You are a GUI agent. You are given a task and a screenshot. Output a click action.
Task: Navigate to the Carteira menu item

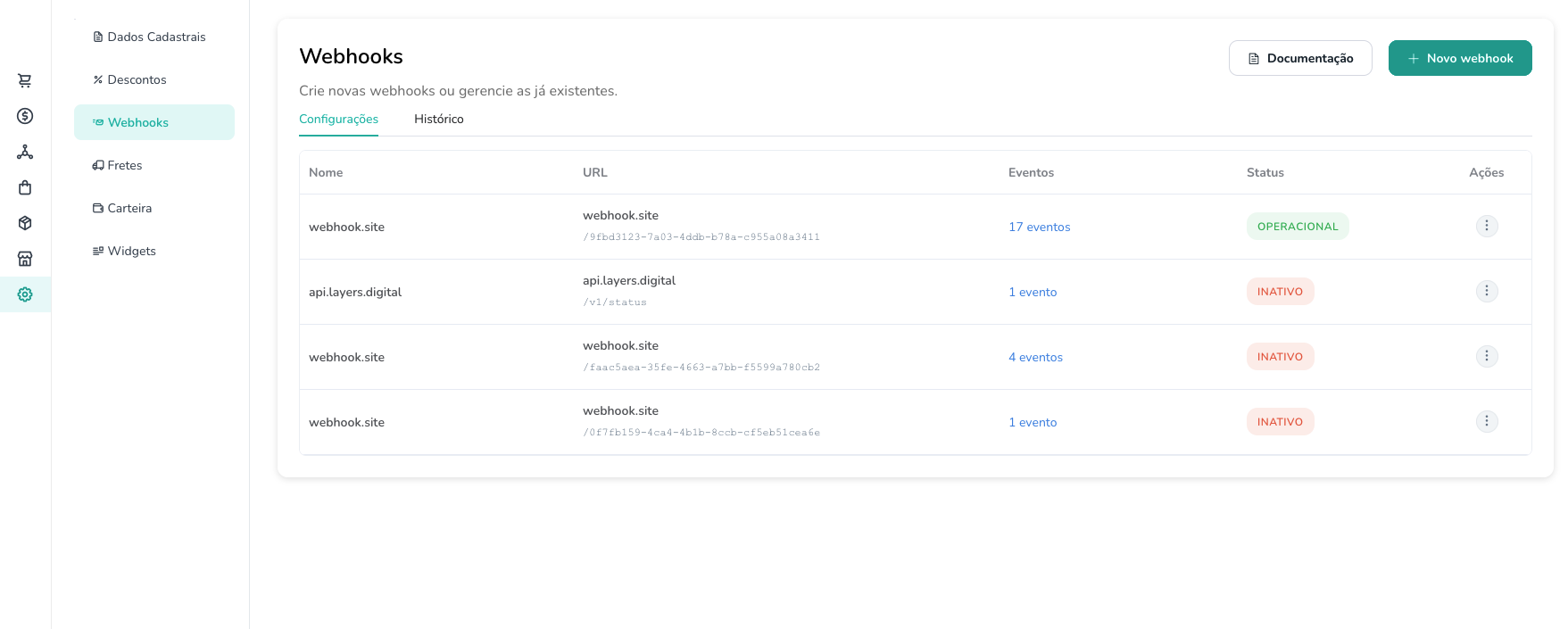(x=129, y=208)
